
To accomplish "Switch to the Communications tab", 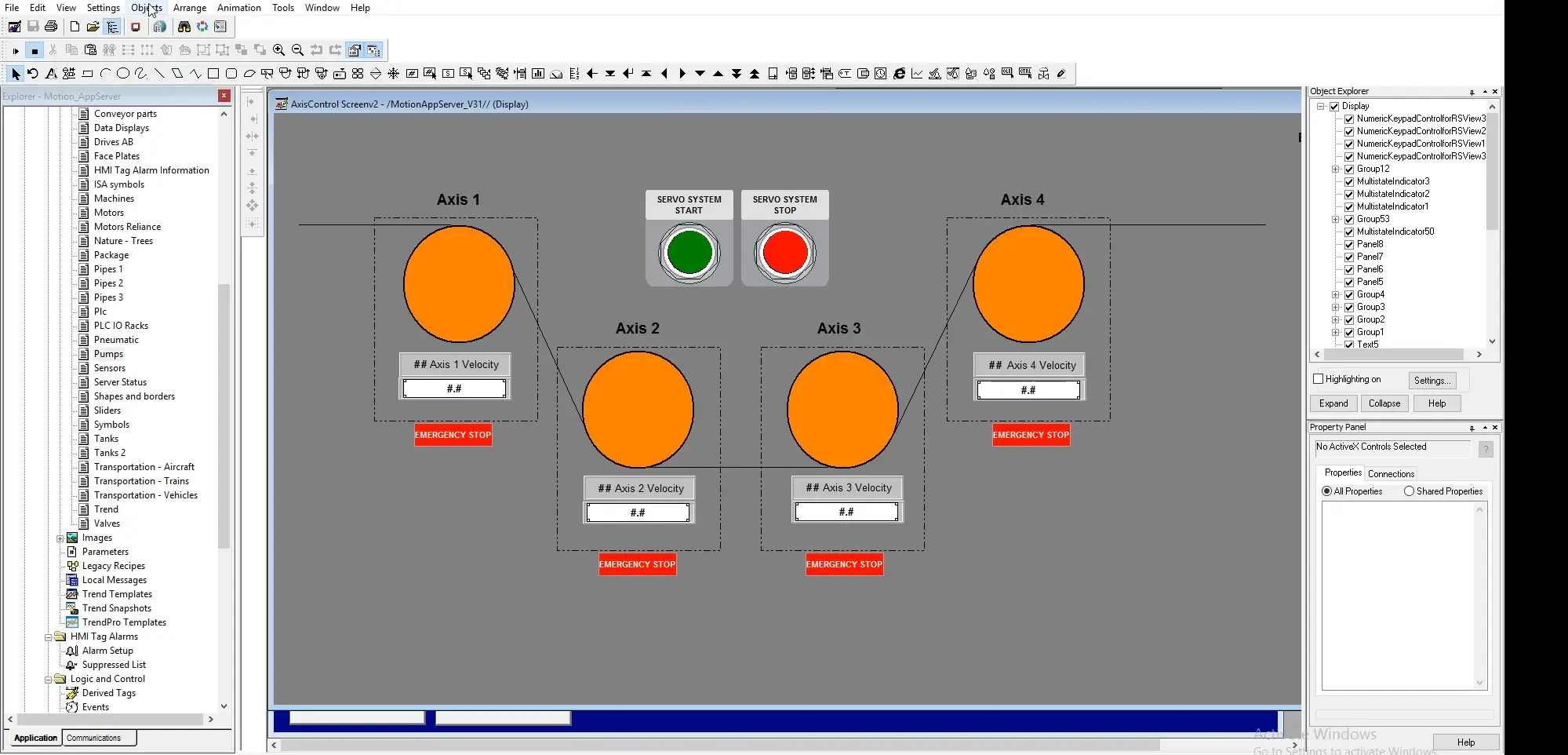I will (94, 738).
